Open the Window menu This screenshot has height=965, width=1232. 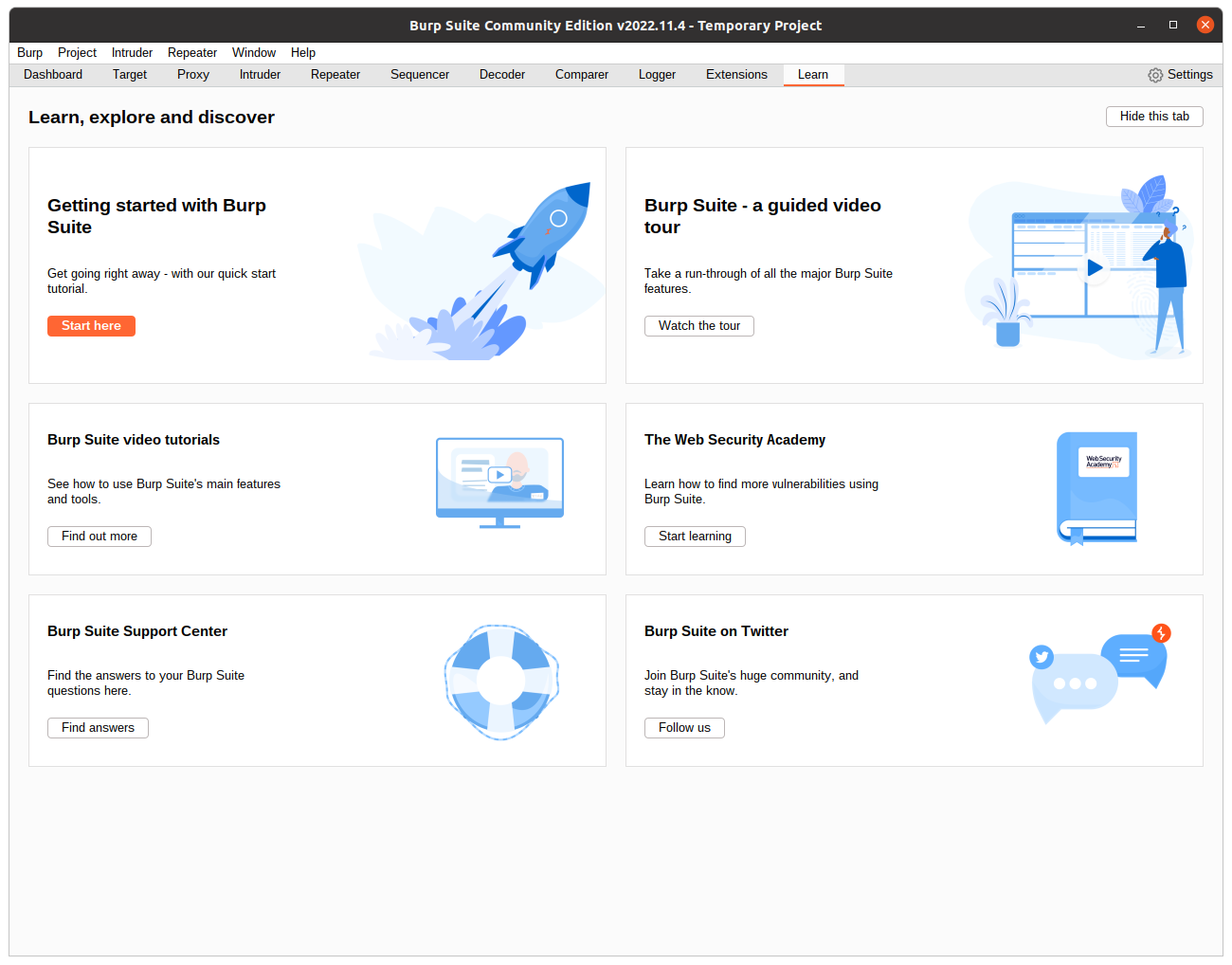(254, 53)
